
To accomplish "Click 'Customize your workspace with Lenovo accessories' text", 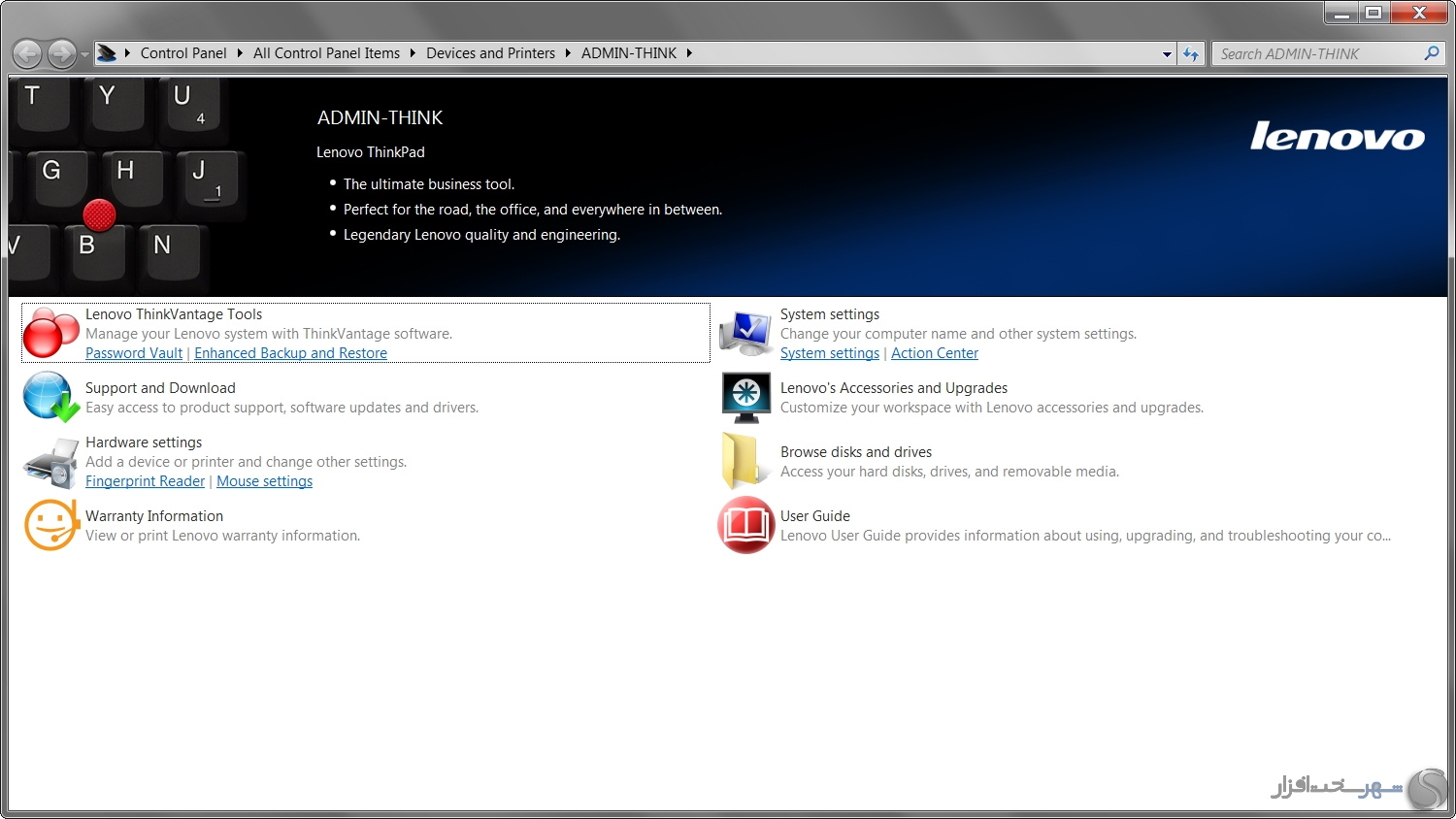I will (x=992, y=408).
